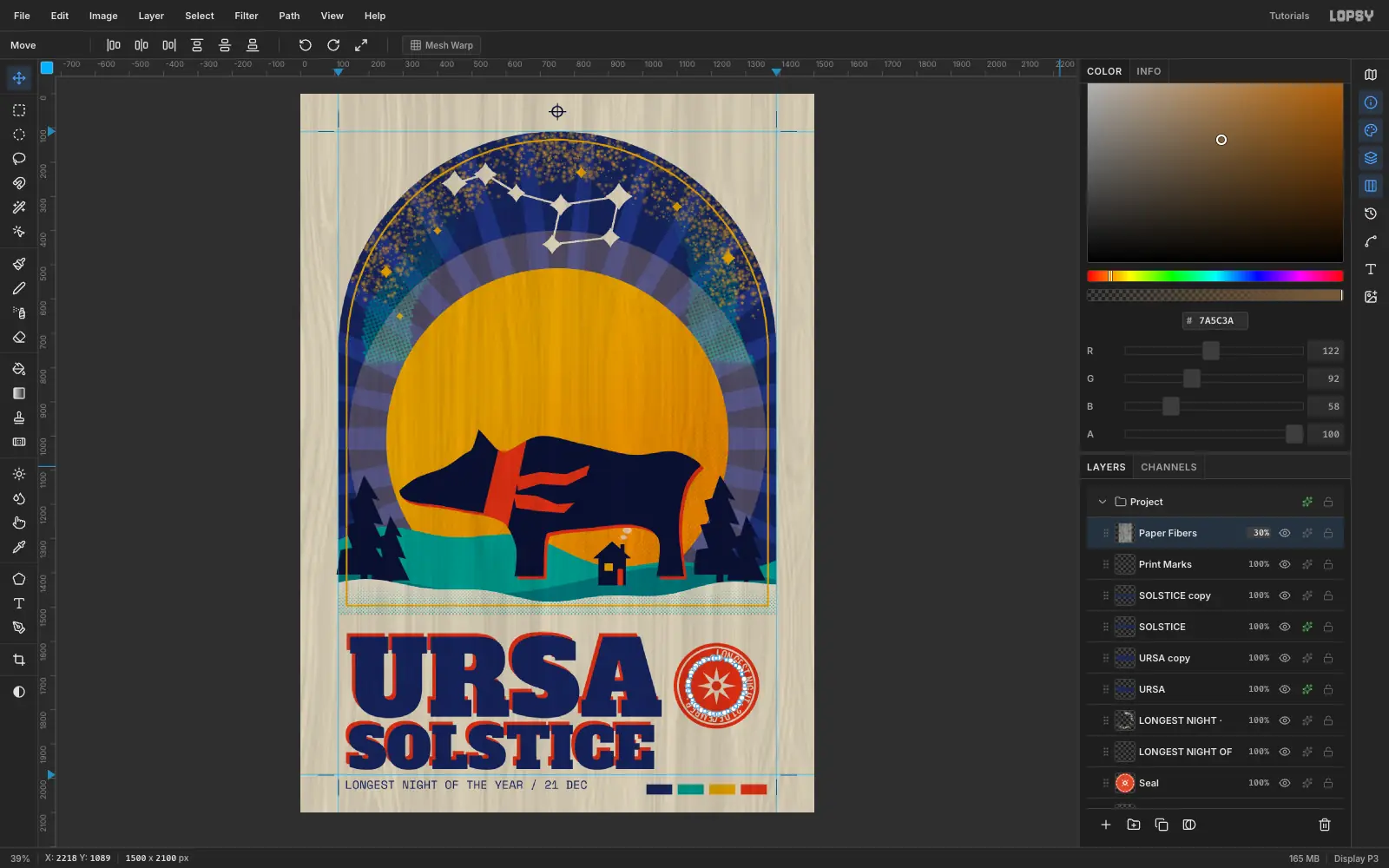Viewport: 1389px width, 868px height.
Task: Click the alpha value field showing 100
Action: click(1326, 434)
